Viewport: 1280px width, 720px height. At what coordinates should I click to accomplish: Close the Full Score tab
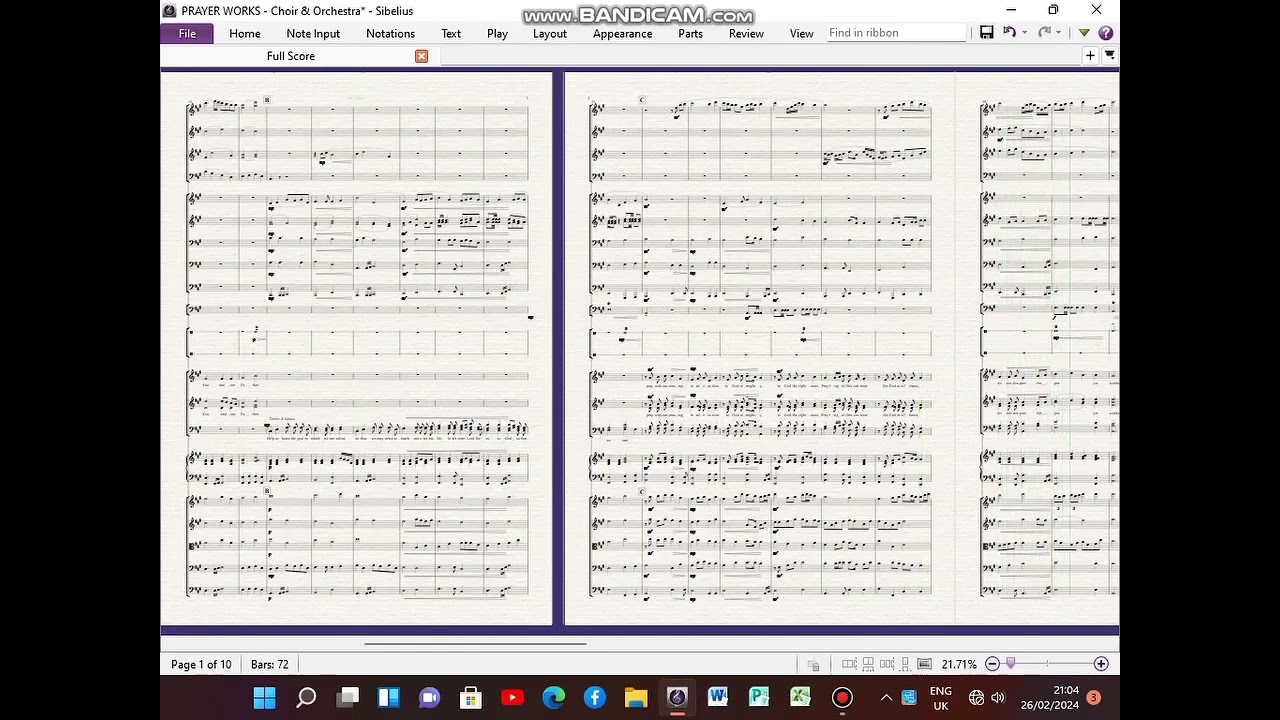421,56
